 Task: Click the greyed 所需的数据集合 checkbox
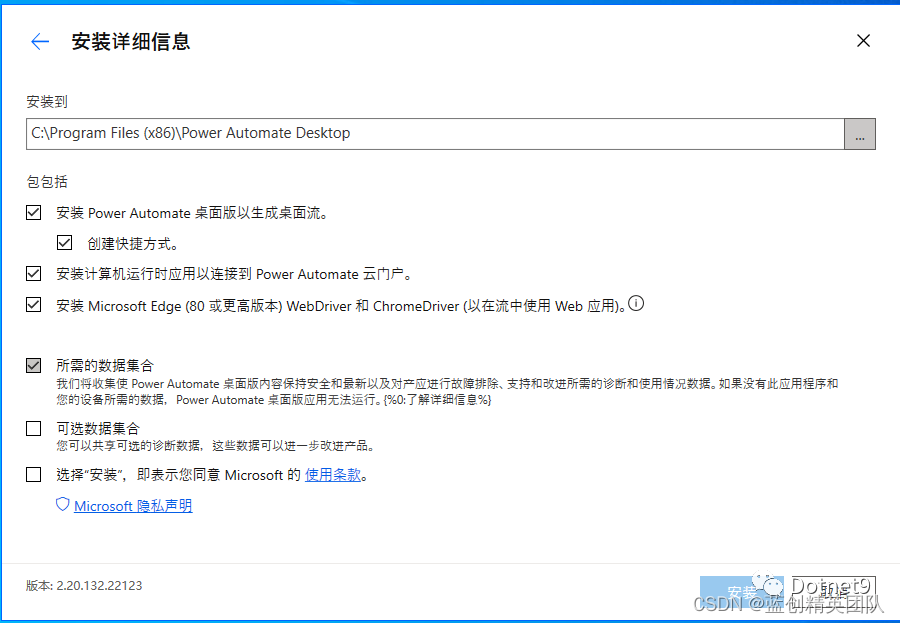(34, 365)
